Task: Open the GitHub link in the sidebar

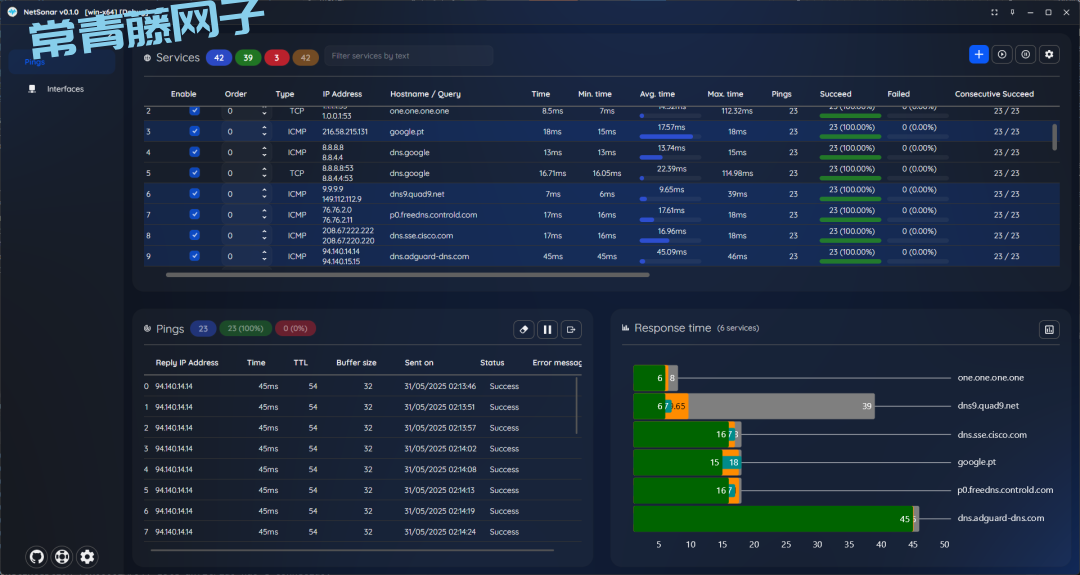Action: (37, 557)
